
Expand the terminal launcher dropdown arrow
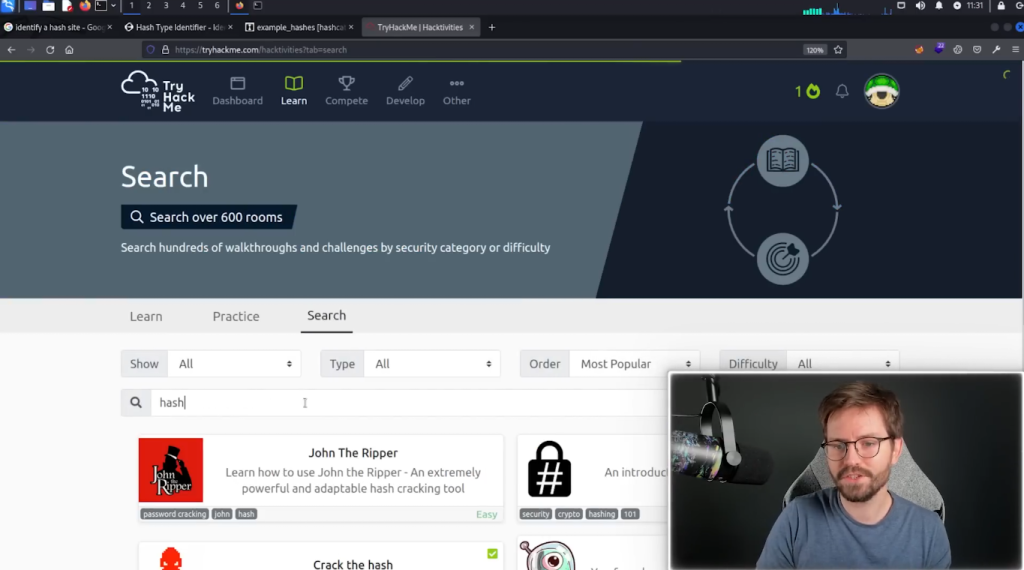click(113, 6)
